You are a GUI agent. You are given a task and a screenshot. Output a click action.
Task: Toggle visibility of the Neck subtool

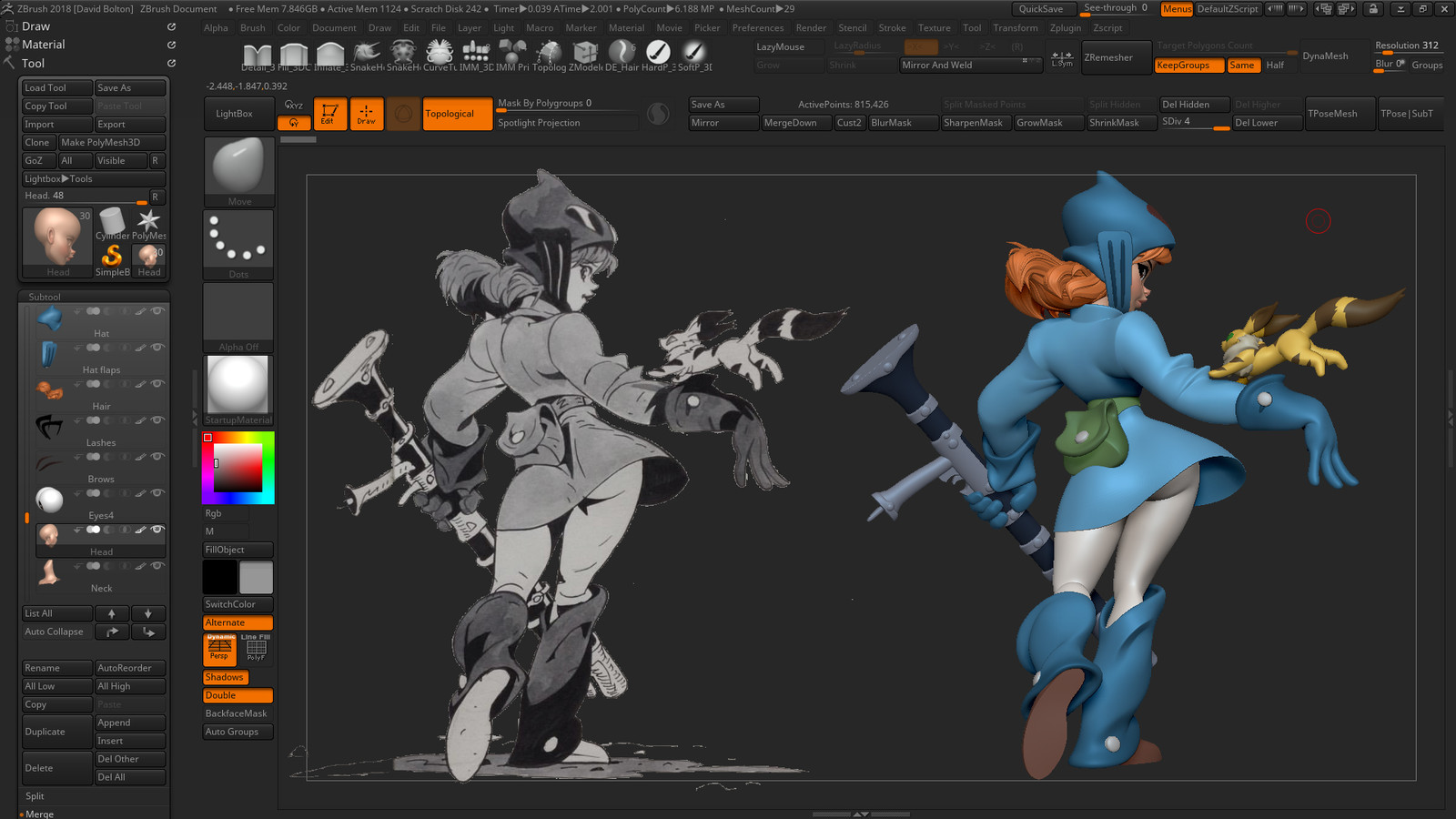(x=157, y=566)
